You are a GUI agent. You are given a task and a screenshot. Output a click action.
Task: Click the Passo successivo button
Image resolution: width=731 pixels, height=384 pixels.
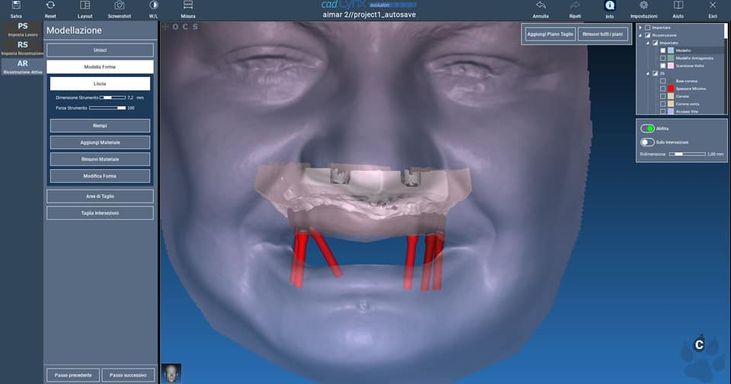point(128,375)
